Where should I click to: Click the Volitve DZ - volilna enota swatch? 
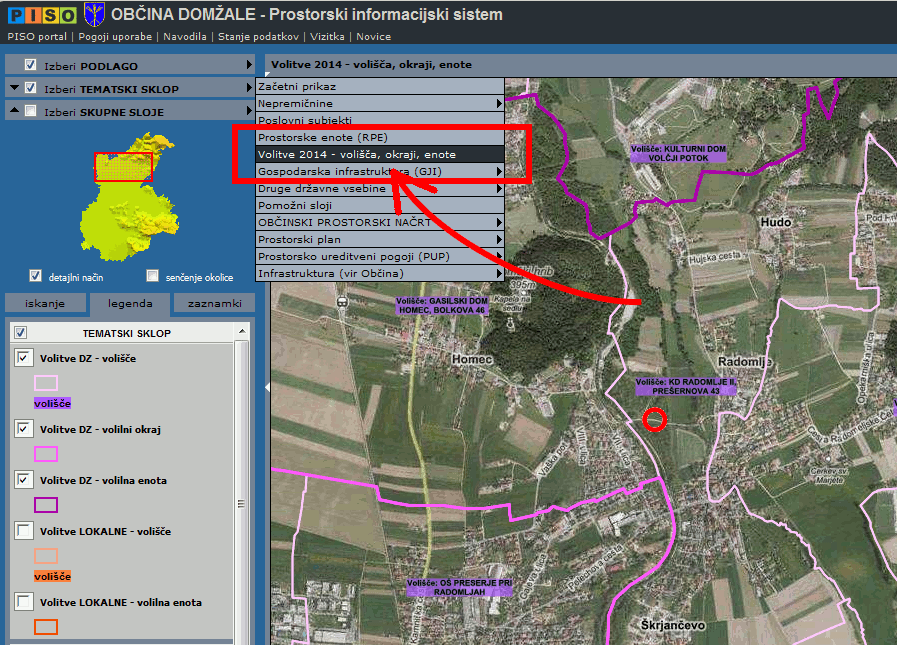[x=46, y=505]
